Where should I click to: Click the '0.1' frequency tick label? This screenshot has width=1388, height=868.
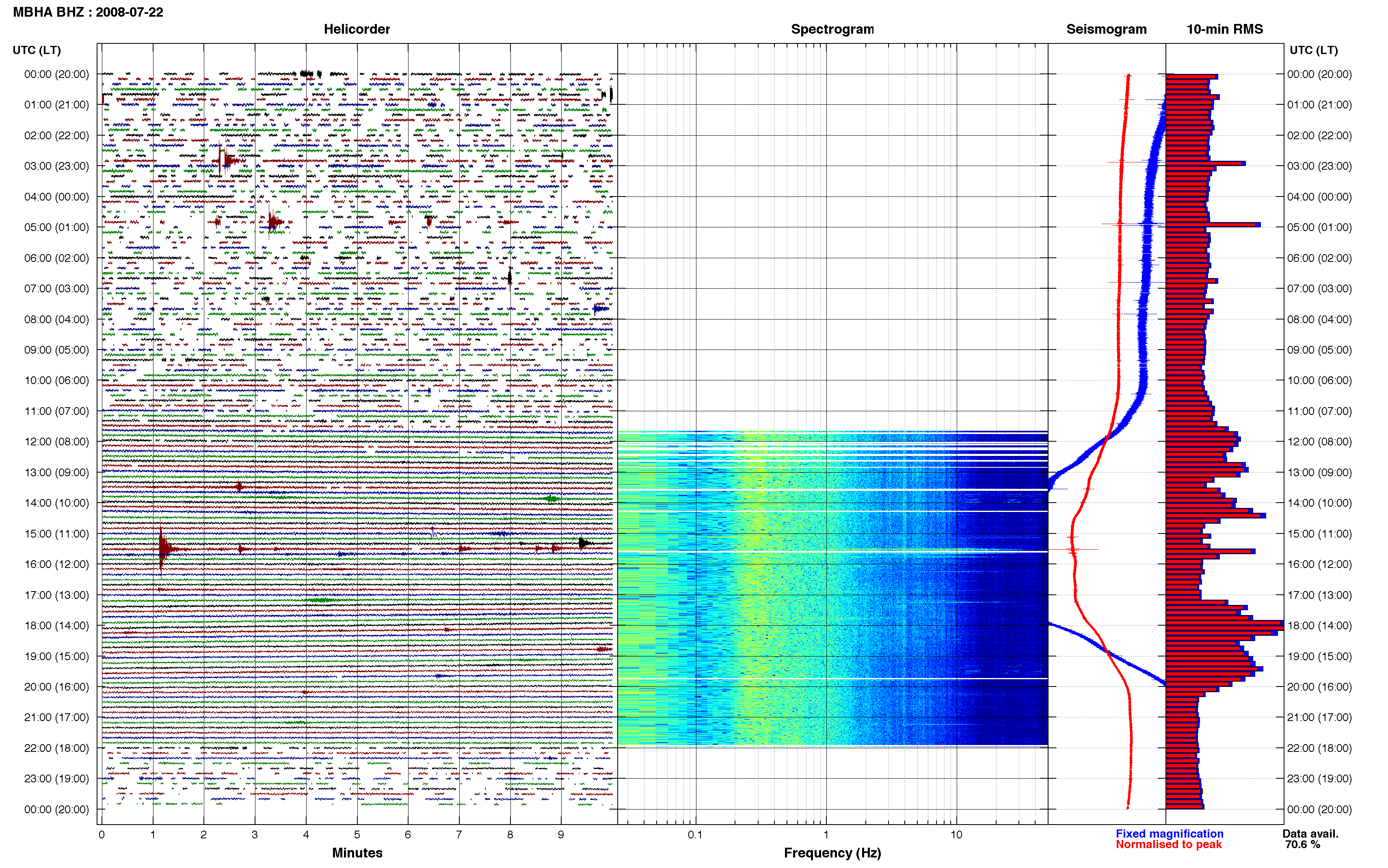pos(695,835)
